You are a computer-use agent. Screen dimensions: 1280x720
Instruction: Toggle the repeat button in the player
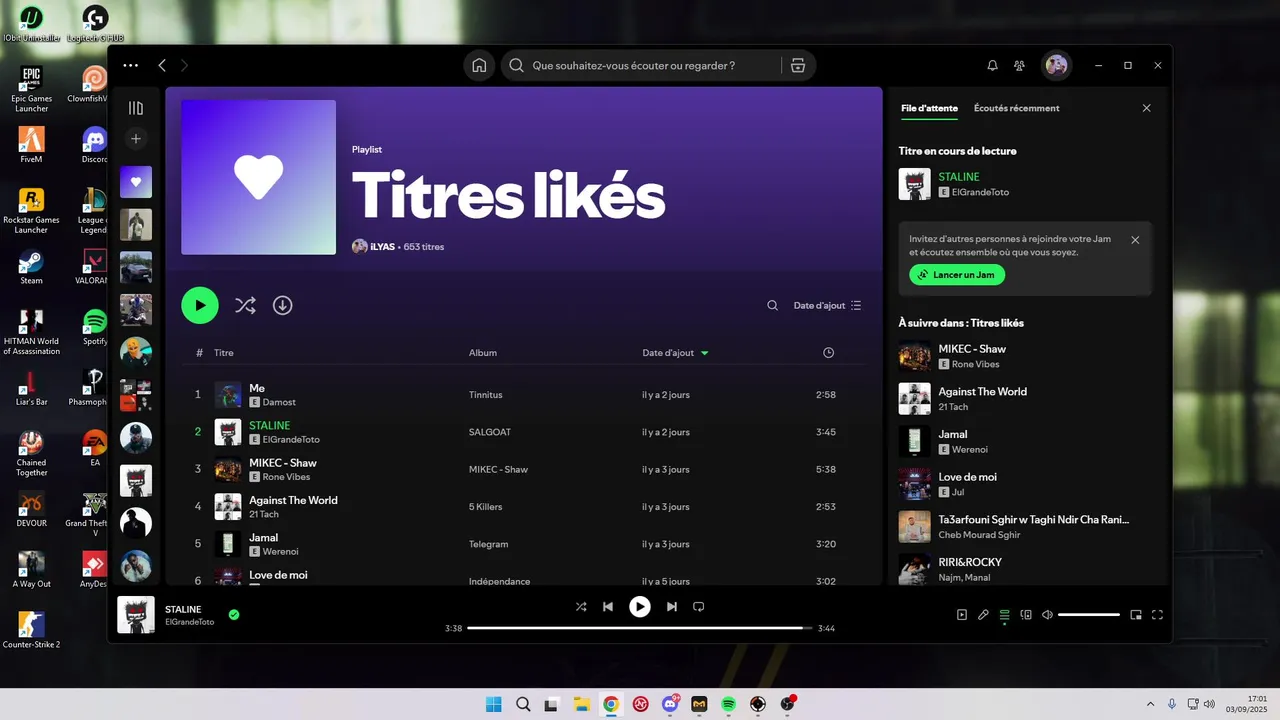tap(699, 607)
